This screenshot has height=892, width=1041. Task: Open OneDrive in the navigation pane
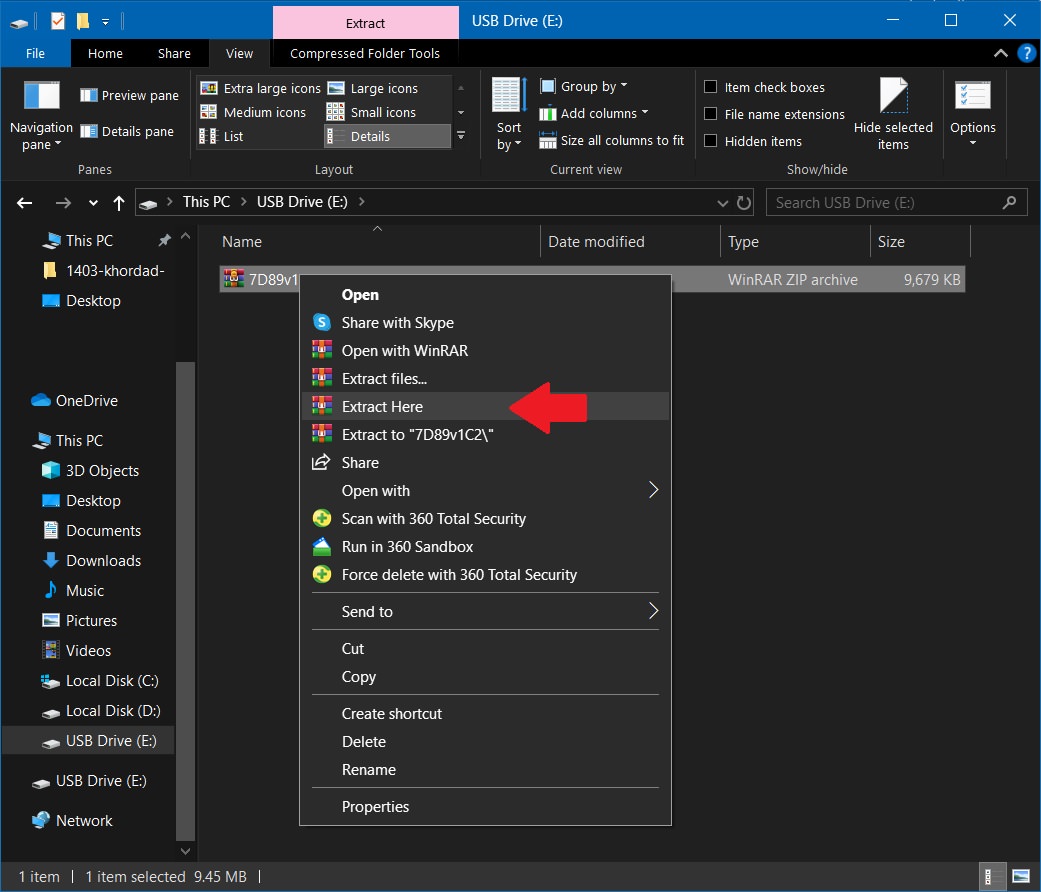(74, 400)
